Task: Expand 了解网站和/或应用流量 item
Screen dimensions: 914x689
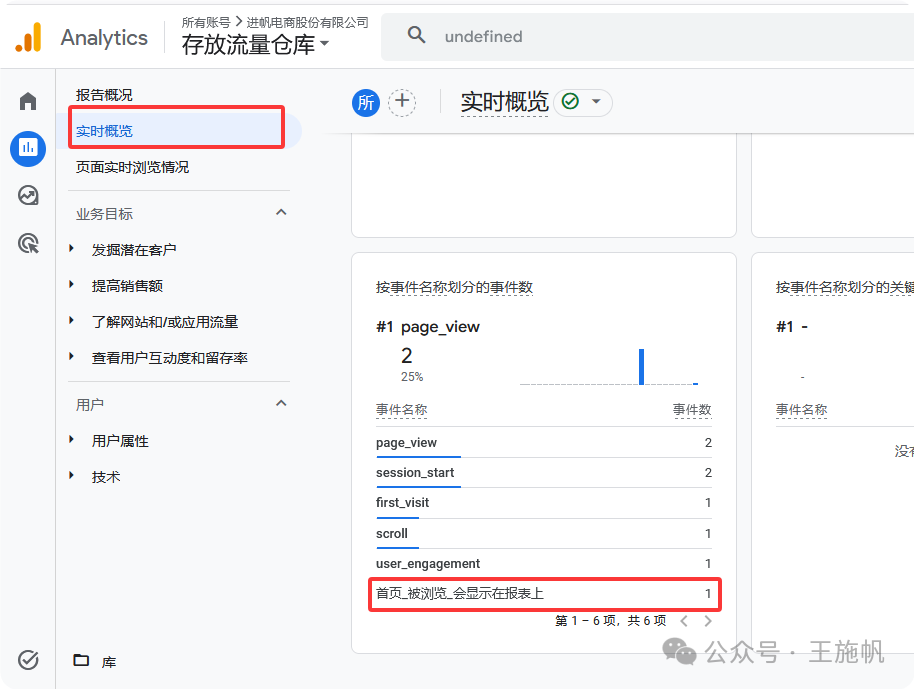Action: pyautogui.click(x=71, y=321)
